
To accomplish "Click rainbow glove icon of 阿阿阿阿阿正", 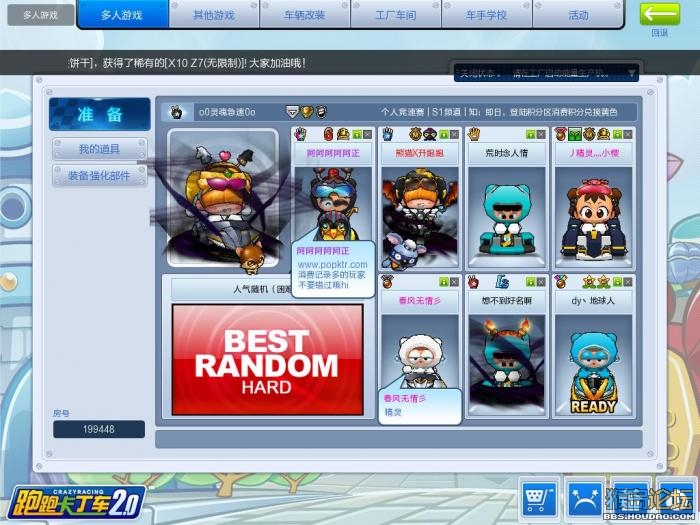I will pos(300,134).
